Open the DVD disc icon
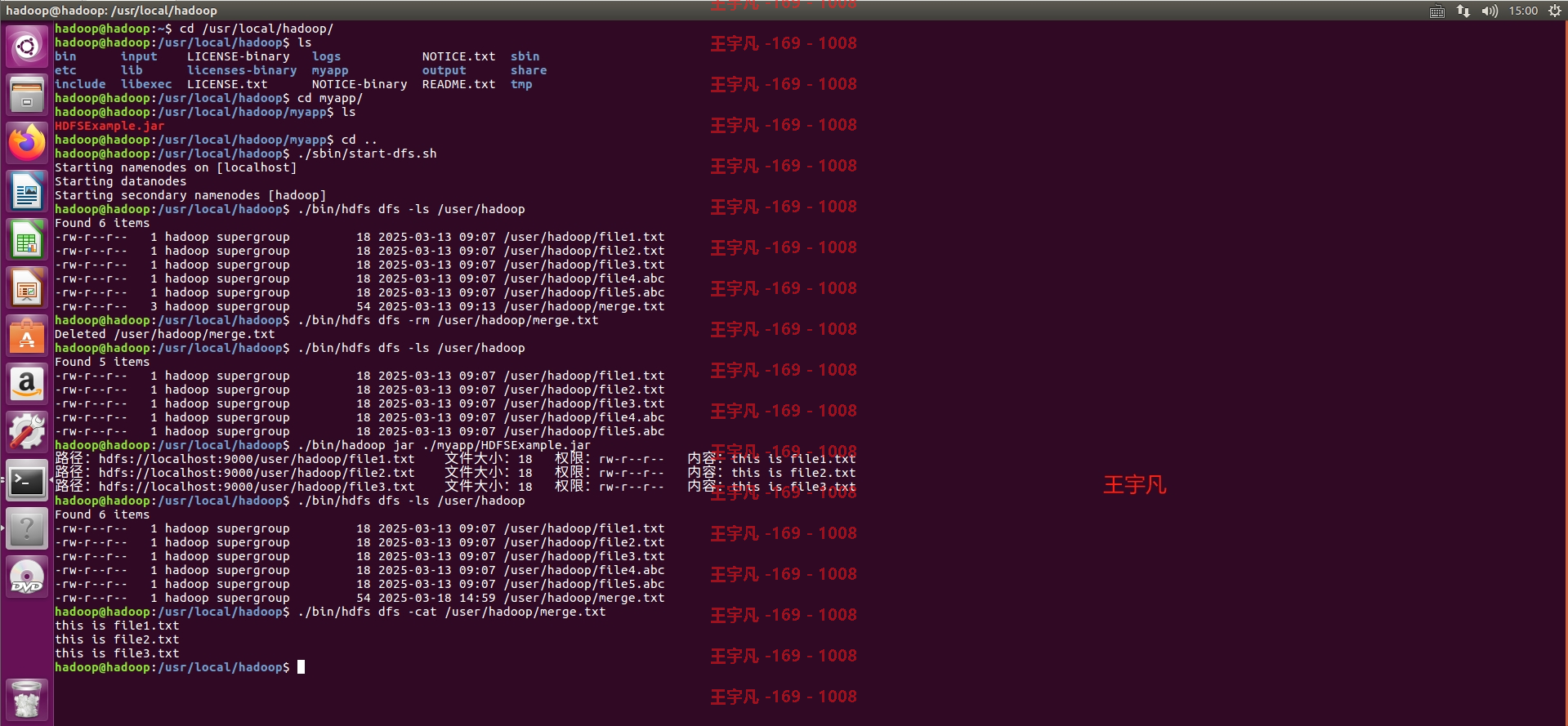The height and width of the screenshot is (726, 1568). 27,577
